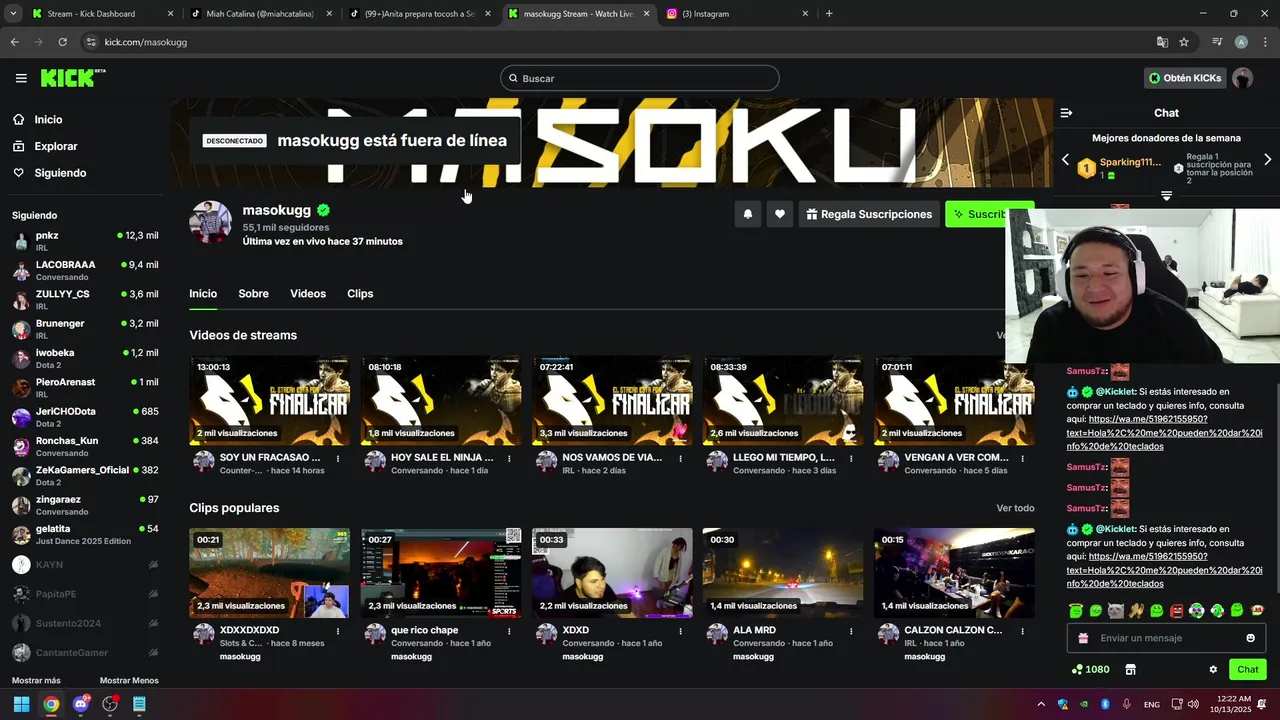Screen dimensions: 1280x720
Task: Open the NOS VAMOS DE VIA... video thumbnail
Action: (x=612, y=400)
